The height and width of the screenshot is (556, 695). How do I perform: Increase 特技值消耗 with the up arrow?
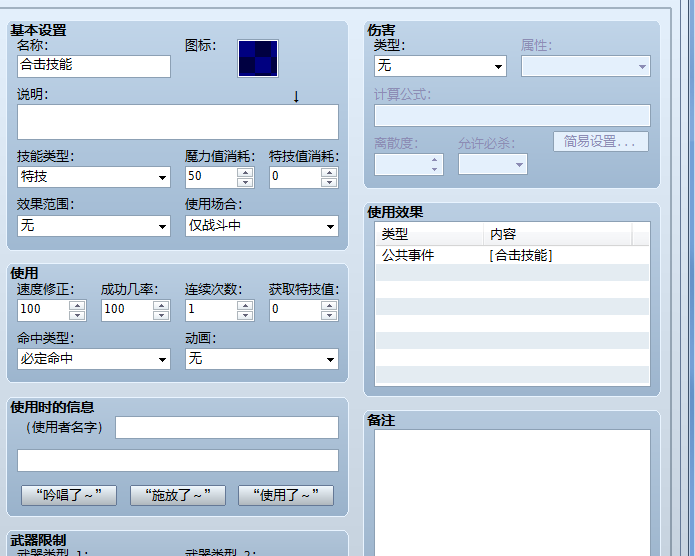coord(329,172)
